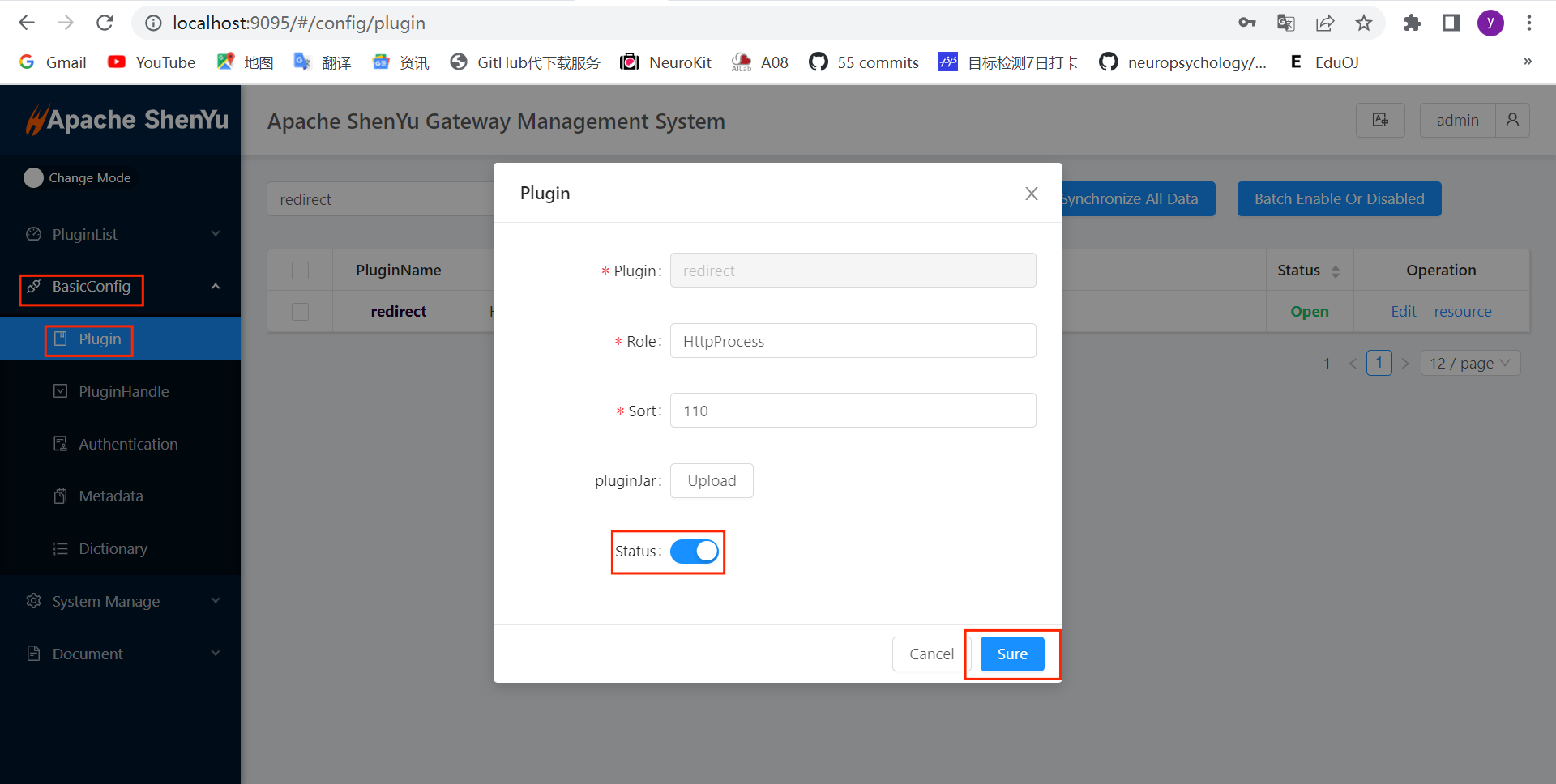The image size is (1556, 784).
Task: Open PluginHandle in the sidebar menu
Action: [123, 391]
